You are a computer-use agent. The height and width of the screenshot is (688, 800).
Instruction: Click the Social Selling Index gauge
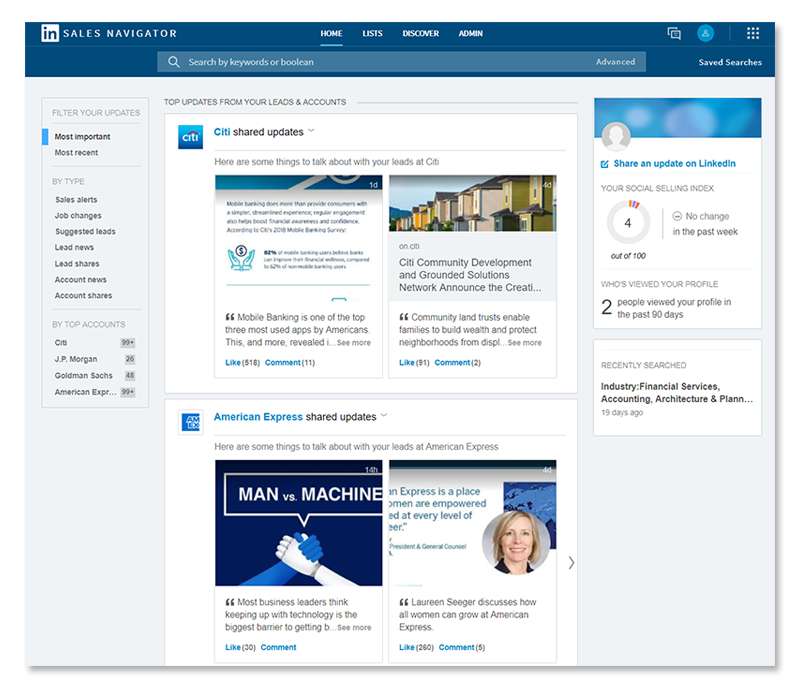(628, 222)
